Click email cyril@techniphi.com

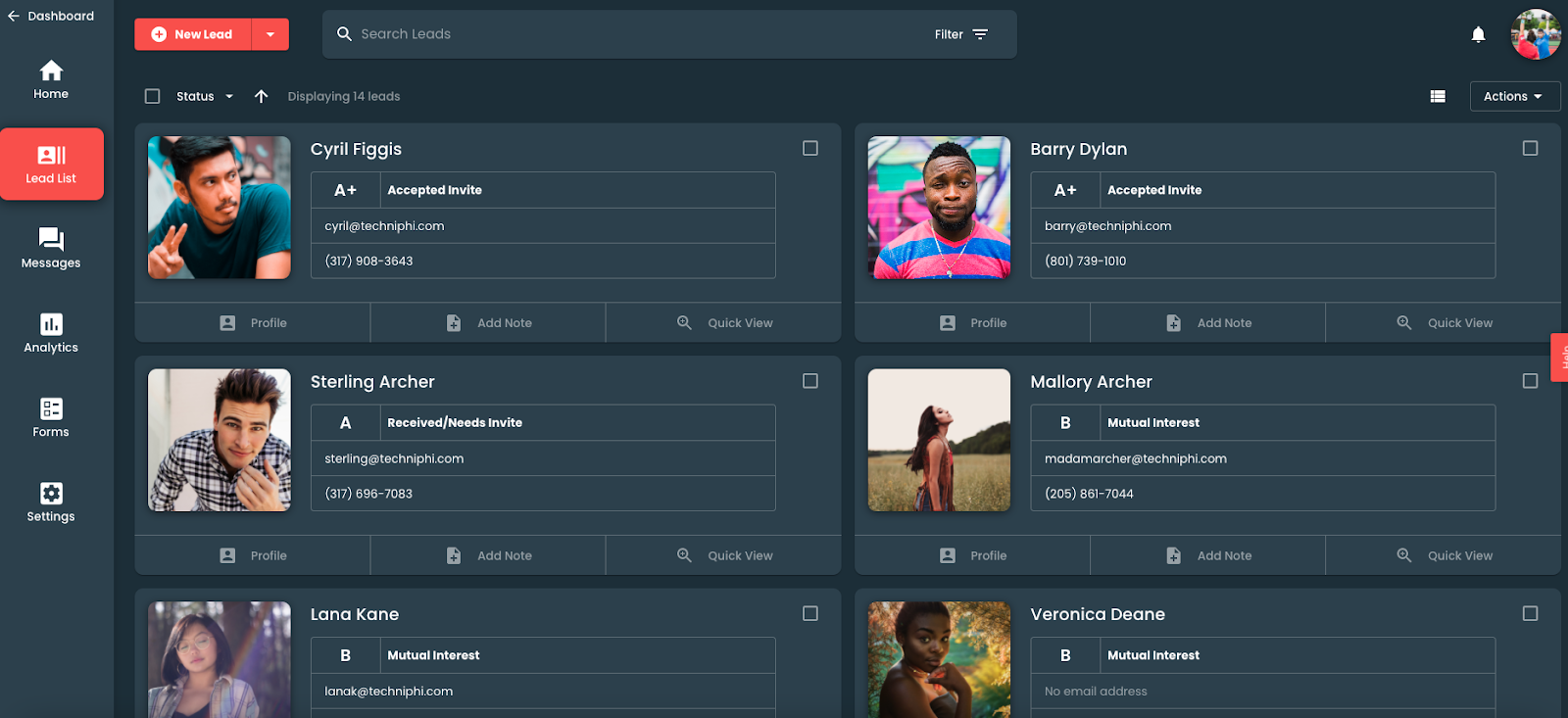coord(384,226)
